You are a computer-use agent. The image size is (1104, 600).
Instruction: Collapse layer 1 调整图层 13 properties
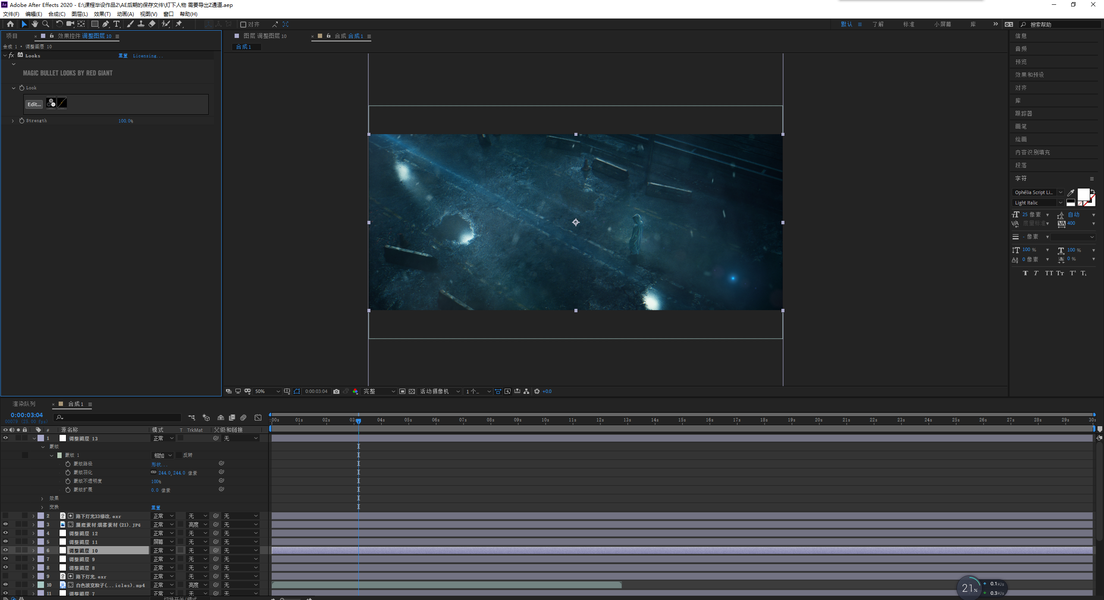click(x=34, y=438)
